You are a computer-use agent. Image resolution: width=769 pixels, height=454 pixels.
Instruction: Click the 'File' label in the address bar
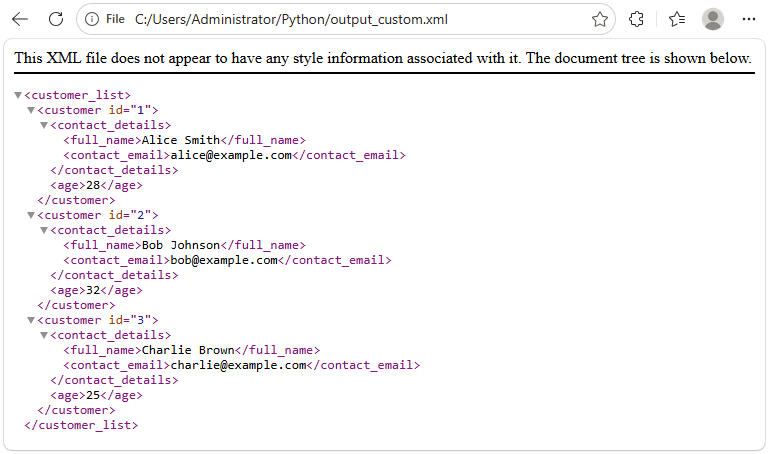coord(115,19)
